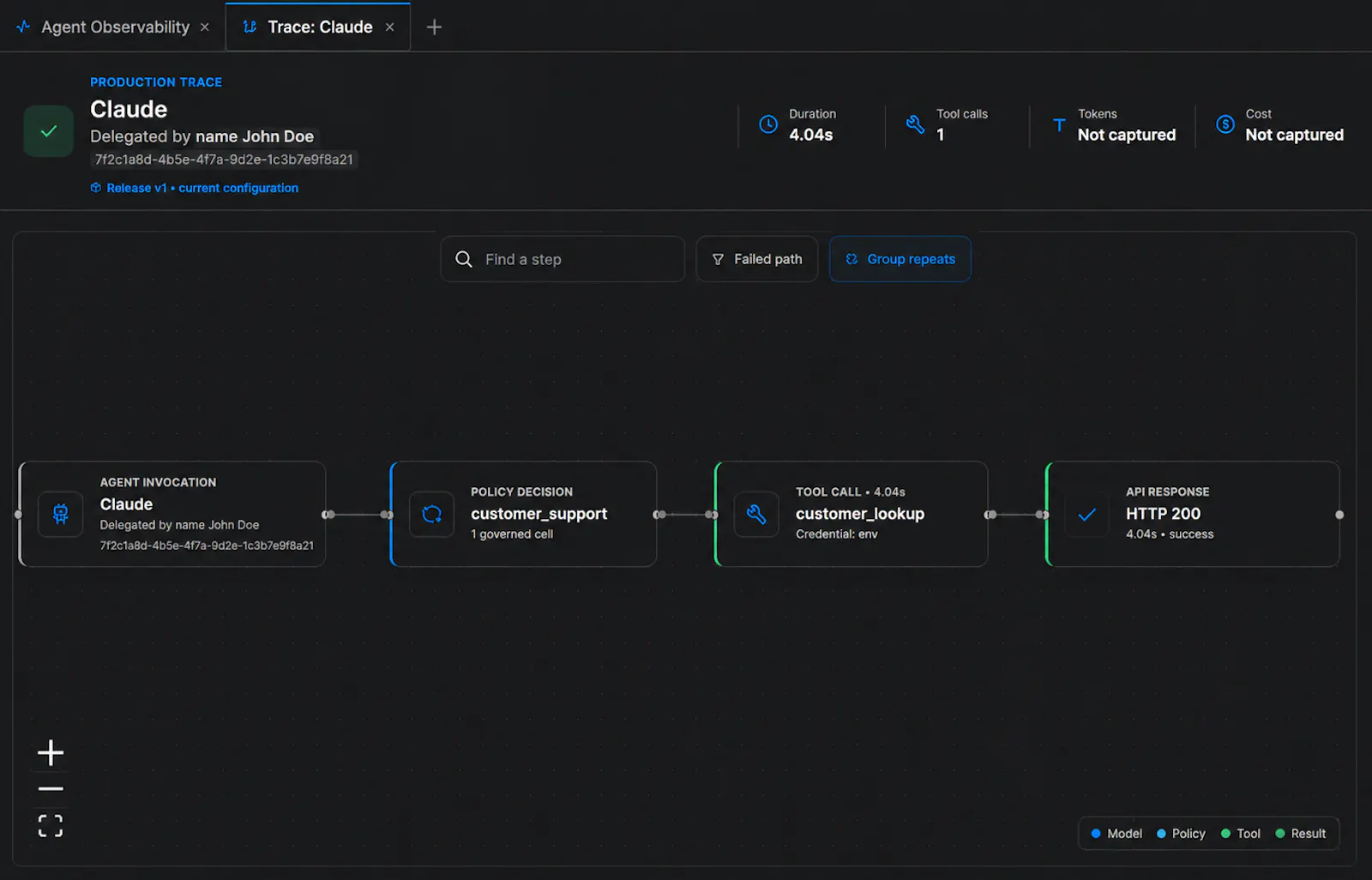
Task: Click the 4.04s duration value
Action: pyautogui.click(x=811, y=135)
